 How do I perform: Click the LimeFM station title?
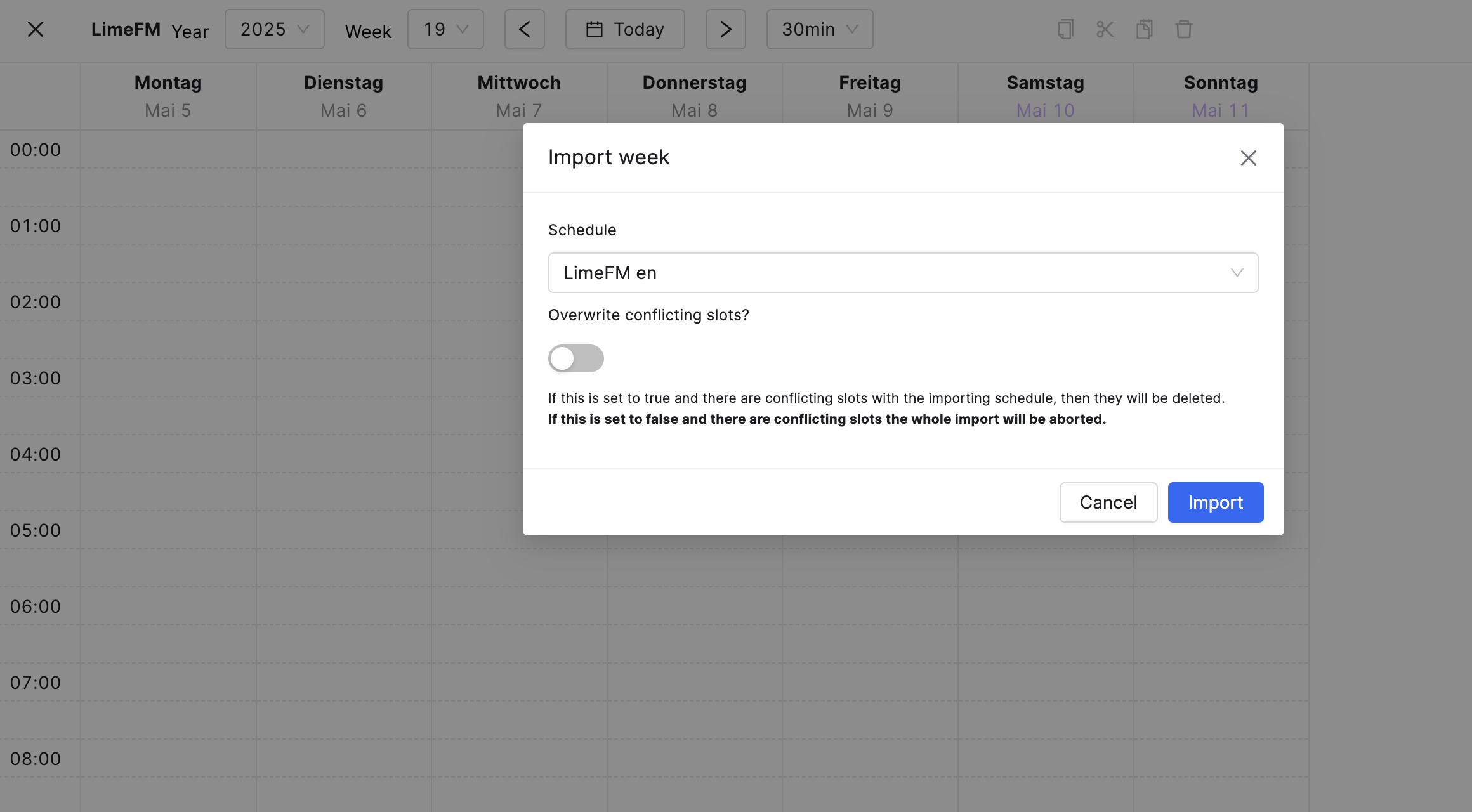click(x=126, y=29)
